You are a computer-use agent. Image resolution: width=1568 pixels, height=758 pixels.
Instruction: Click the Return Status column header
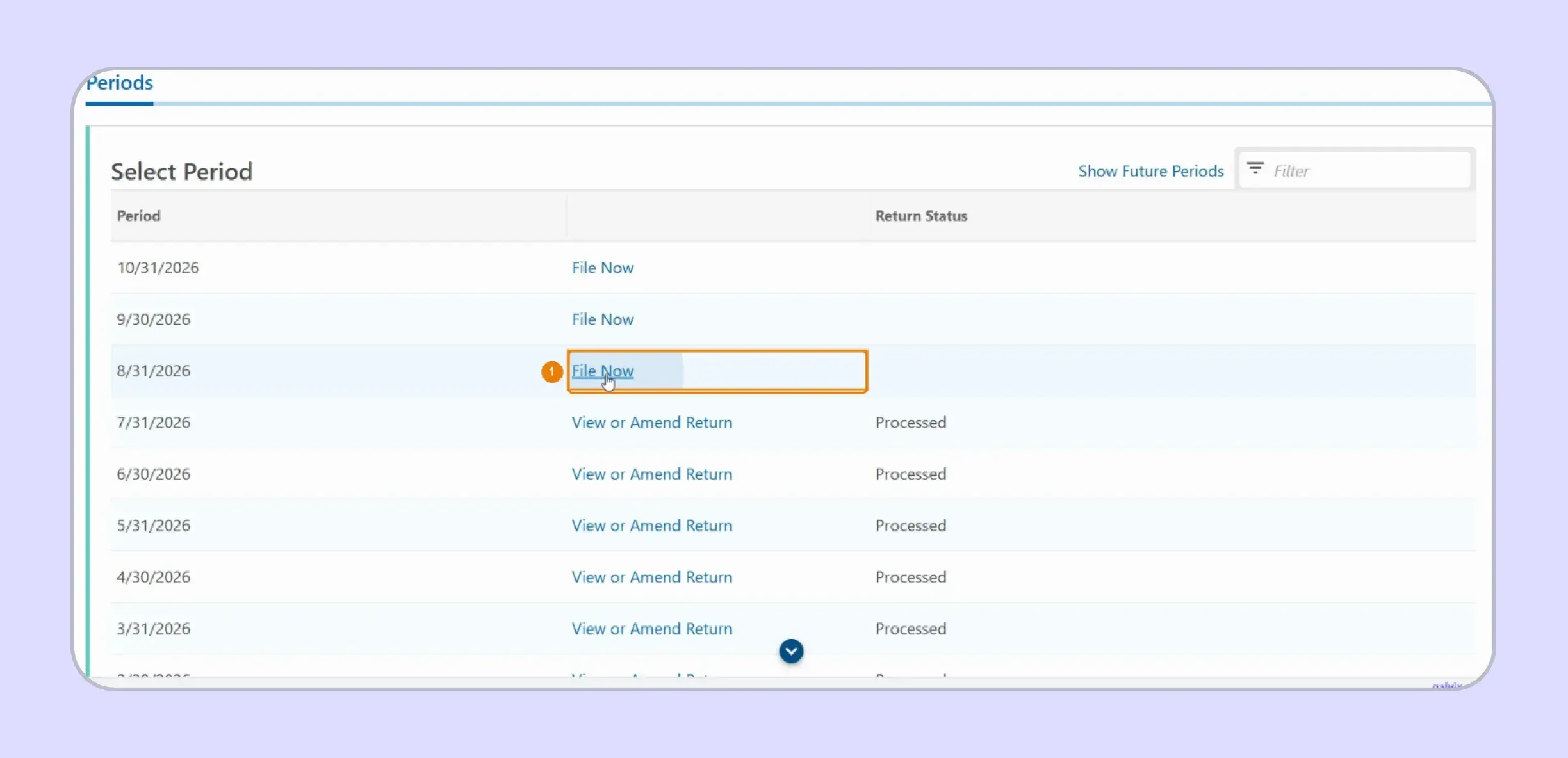(921, 216)
